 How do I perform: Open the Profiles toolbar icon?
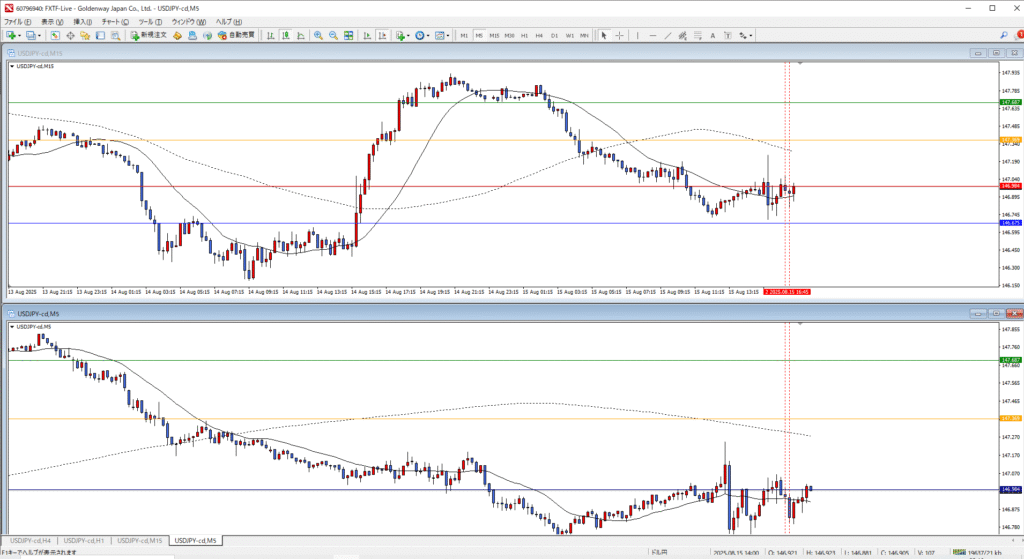coord(31,35)
